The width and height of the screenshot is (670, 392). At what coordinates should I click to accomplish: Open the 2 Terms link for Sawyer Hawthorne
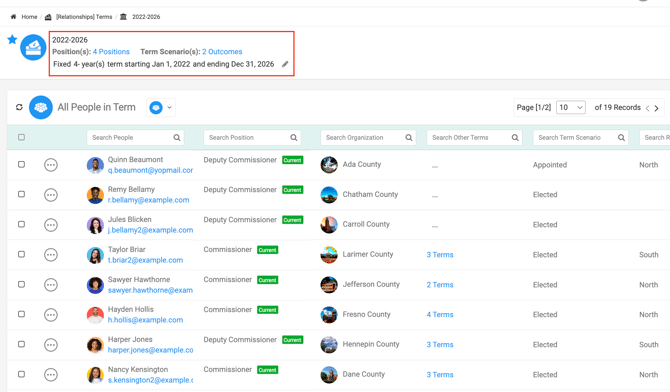(x=440, y=285)
